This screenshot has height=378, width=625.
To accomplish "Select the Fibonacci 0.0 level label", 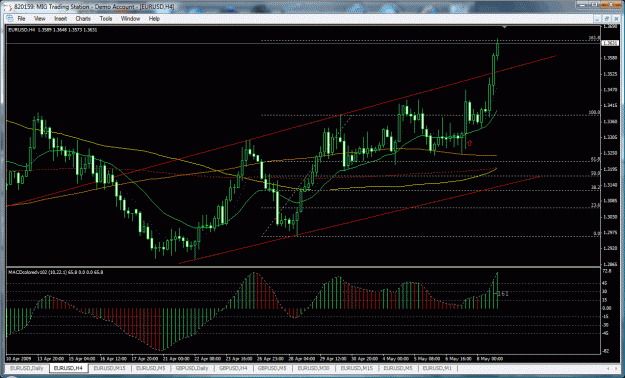I will 597,233.
